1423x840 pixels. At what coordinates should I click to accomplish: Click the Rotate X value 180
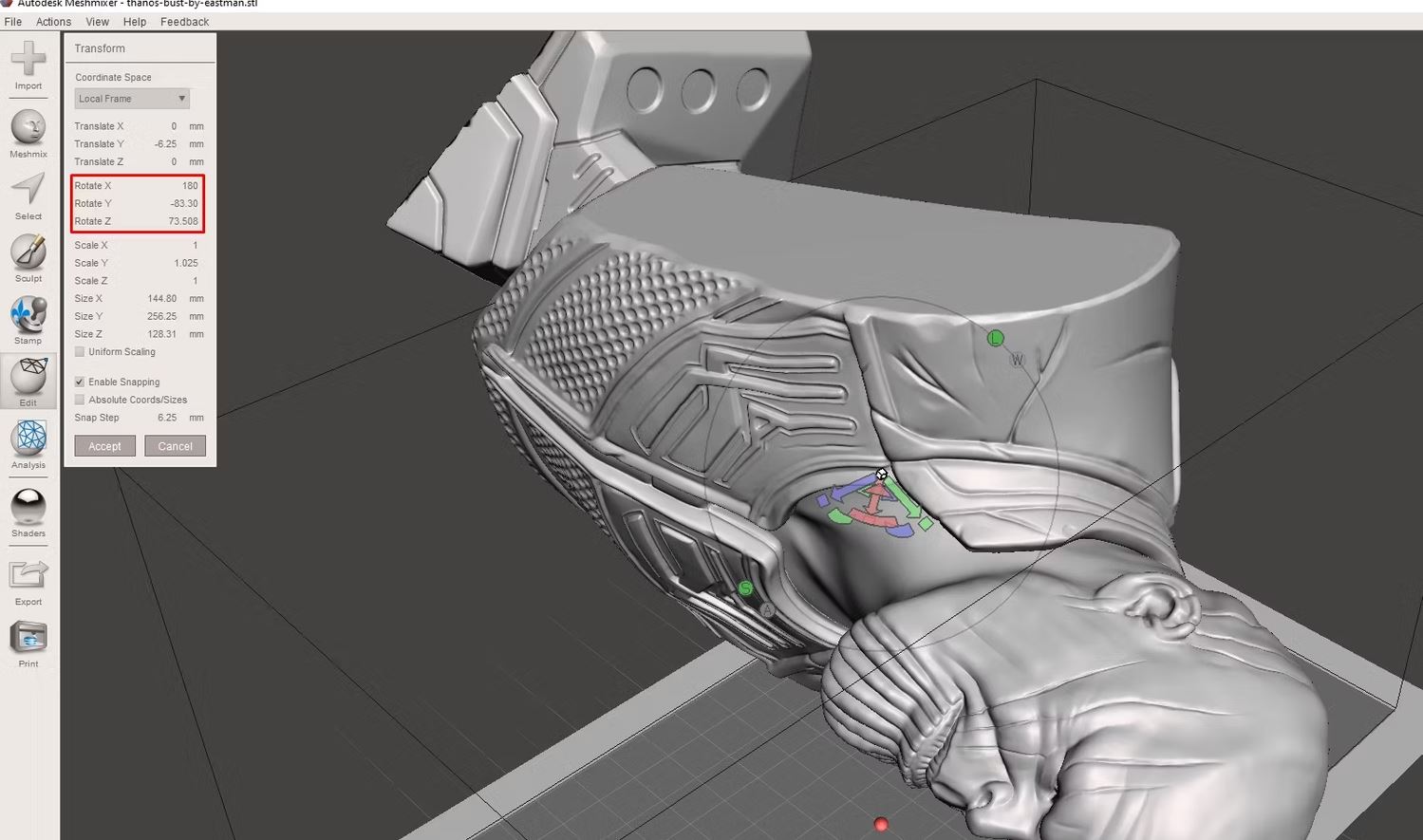190,186
